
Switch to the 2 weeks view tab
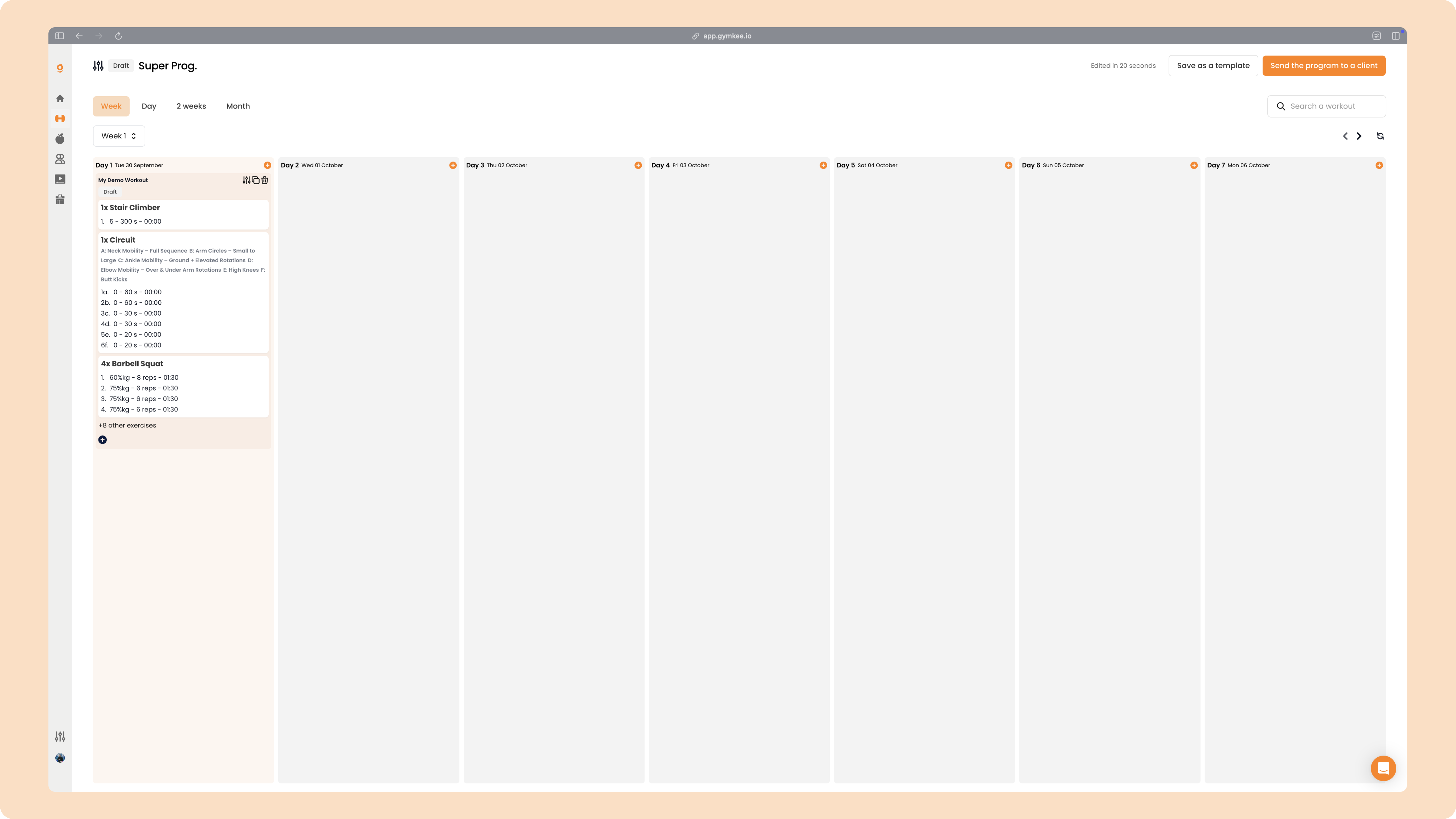click(x=191, y=106)
